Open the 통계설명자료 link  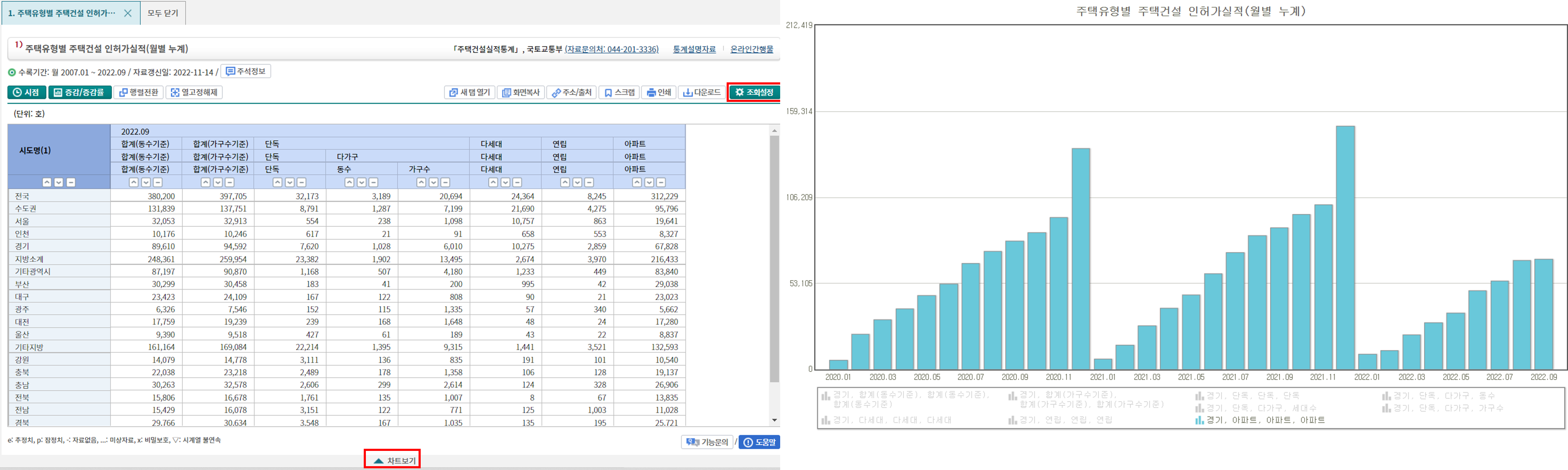pos(694,49)
